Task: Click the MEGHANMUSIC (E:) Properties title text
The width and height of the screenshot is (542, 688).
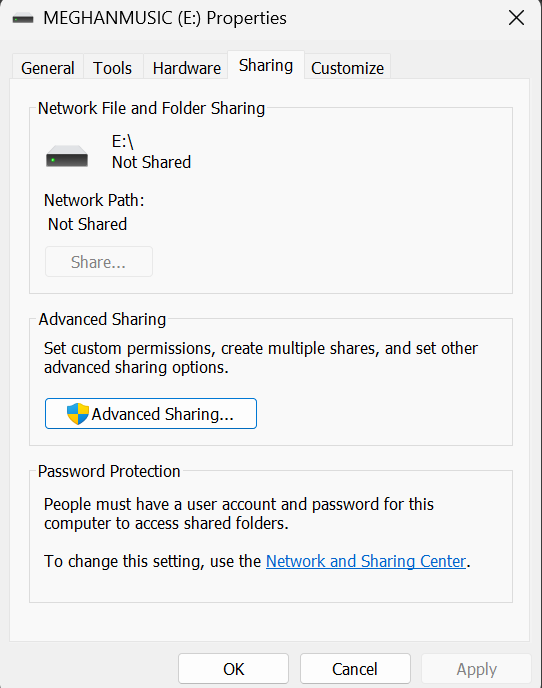Action: pyautogui.click(x=165, y=18)
